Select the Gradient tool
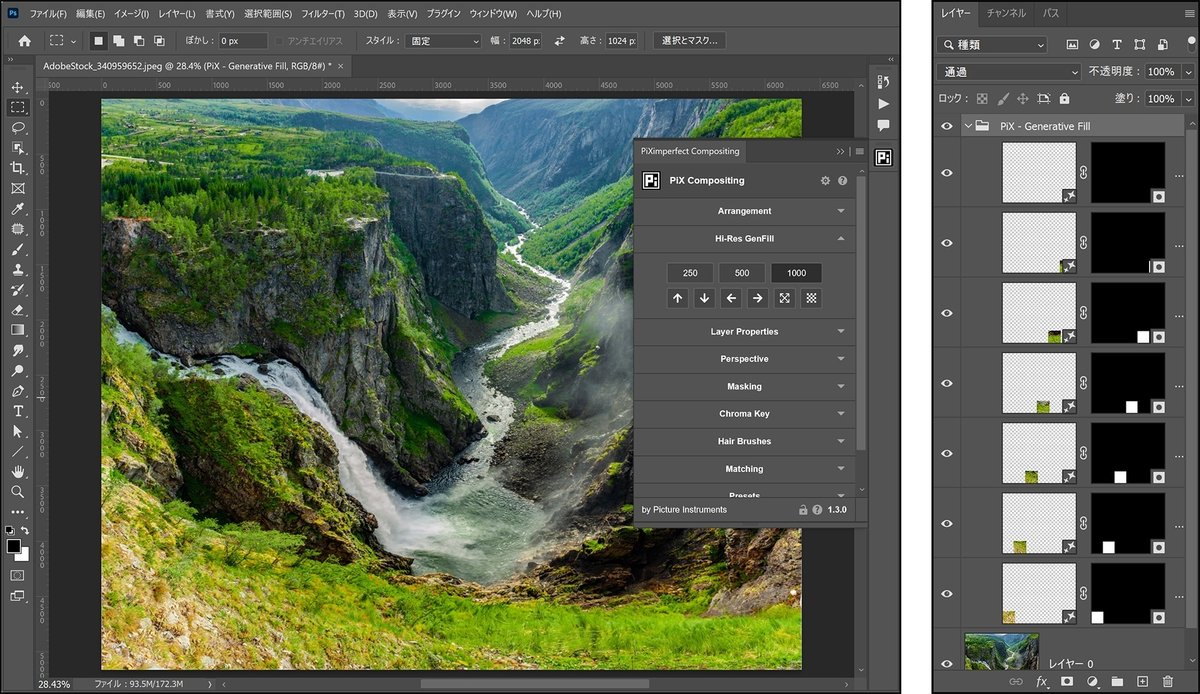1200x694 pixels. (x=18, y=330)
